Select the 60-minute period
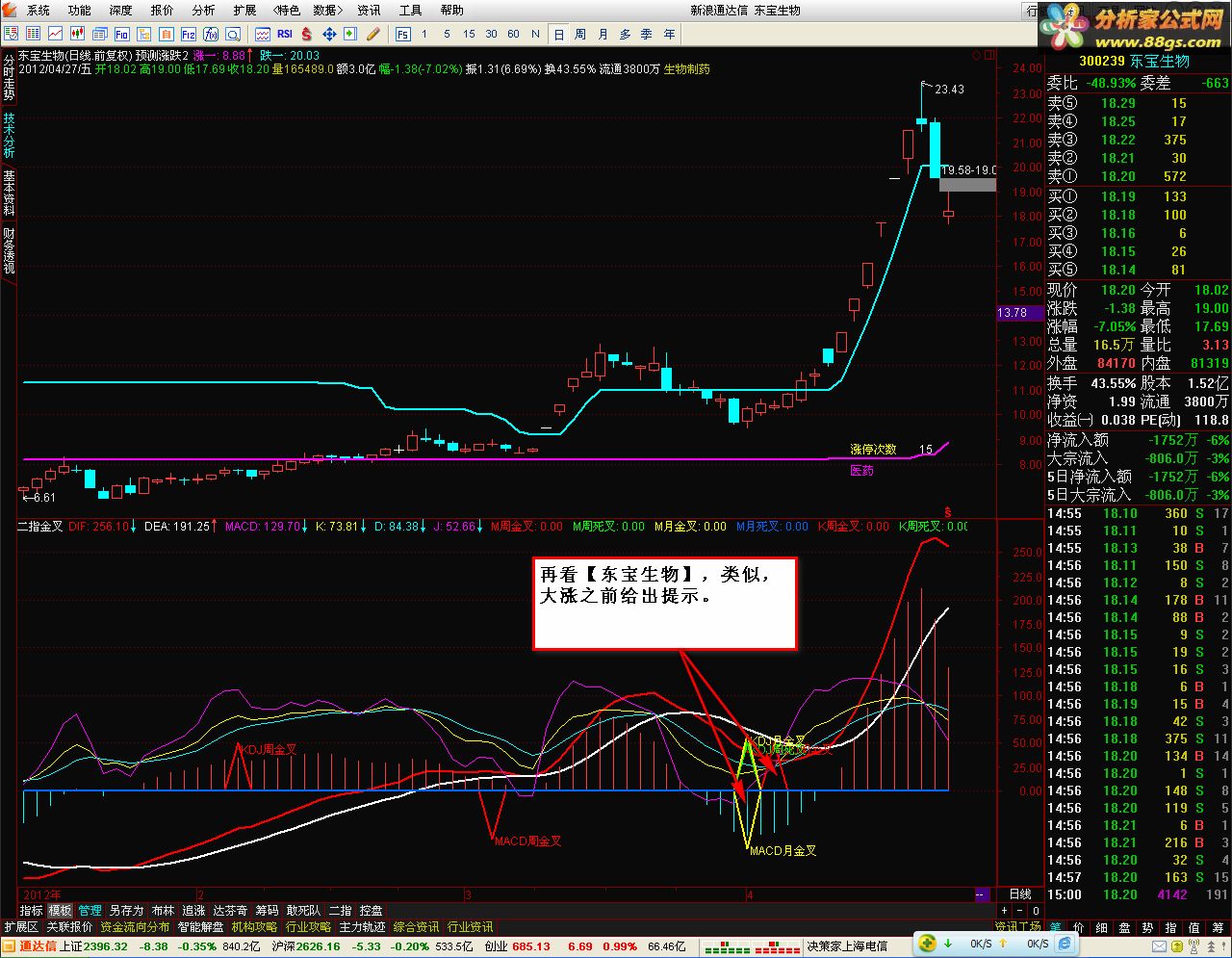 pyautogui.click(x=513, y=34)
